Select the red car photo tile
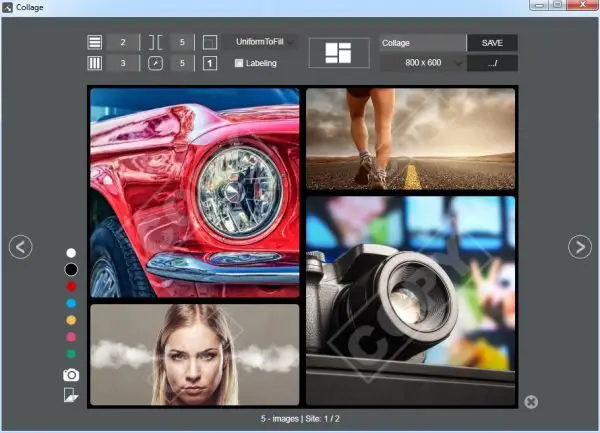Screen dimensions: 600x433 [195, 193]
